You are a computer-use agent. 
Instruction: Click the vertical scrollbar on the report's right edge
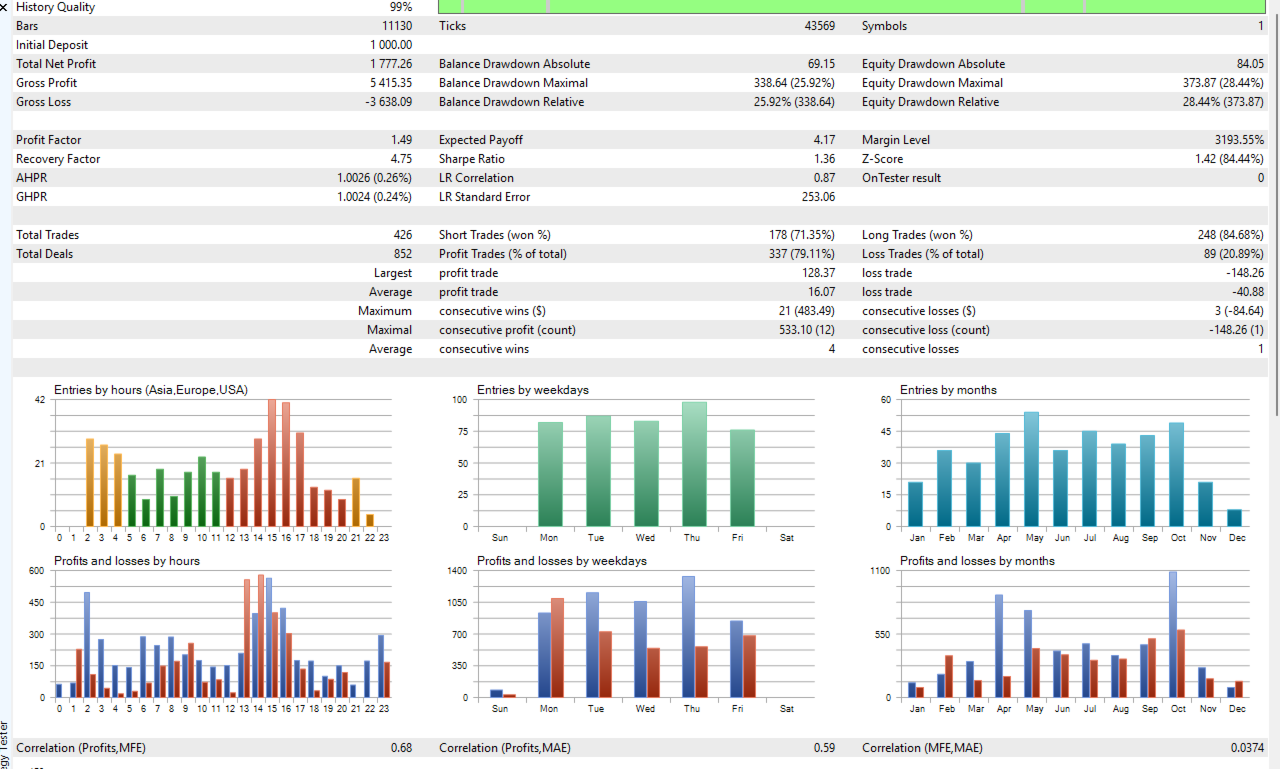point(1276,208)
